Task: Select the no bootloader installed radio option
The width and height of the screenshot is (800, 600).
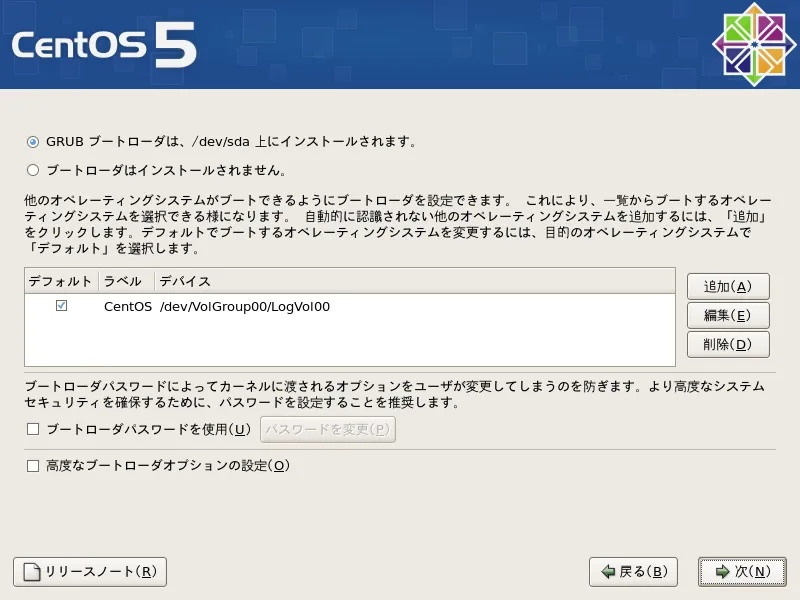Action: click(x=33, y=170)
